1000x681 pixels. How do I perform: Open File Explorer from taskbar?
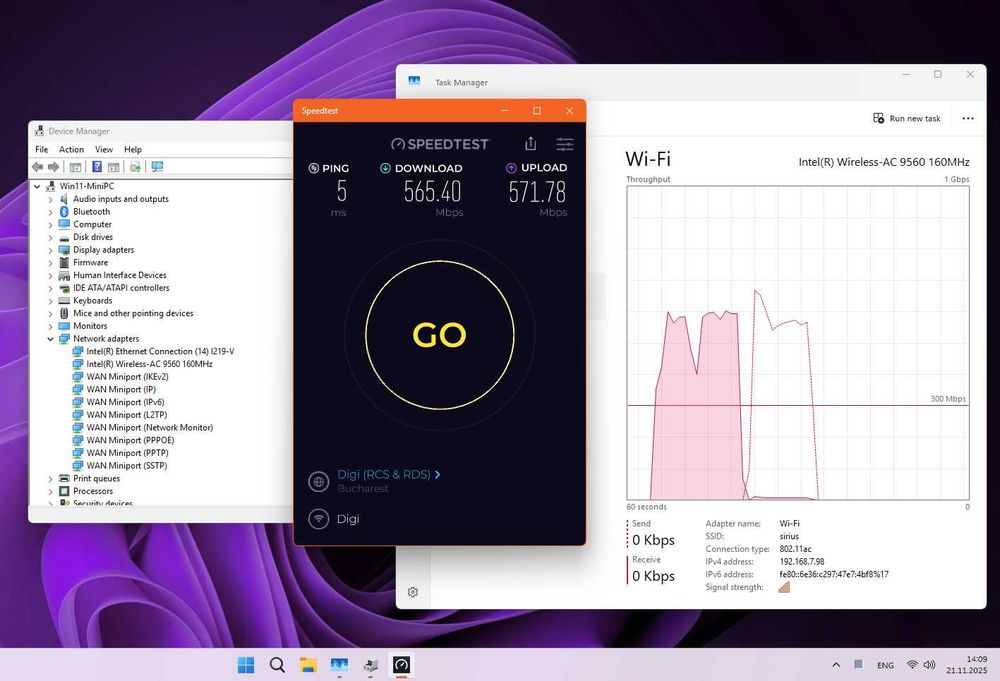308,665
